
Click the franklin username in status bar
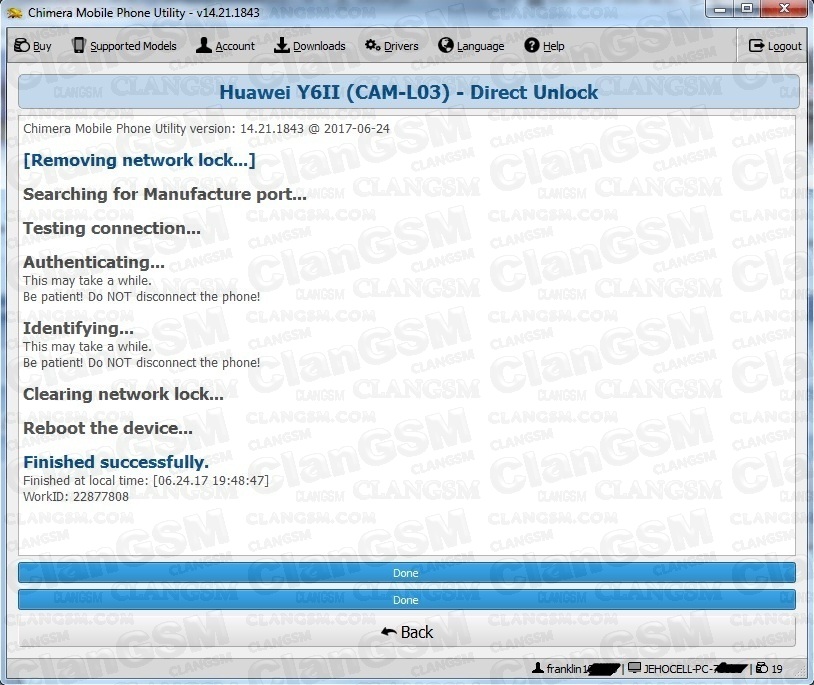pyautogui.click(x=568, y=668)
